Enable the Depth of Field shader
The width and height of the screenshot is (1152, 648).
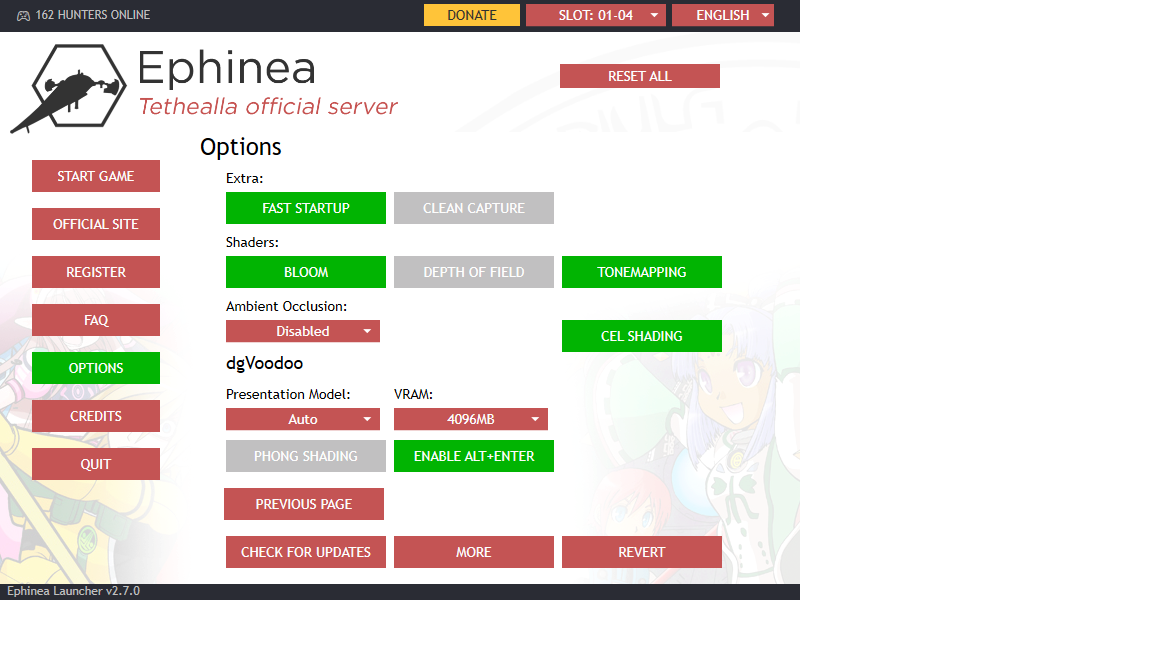coord(474,272)
